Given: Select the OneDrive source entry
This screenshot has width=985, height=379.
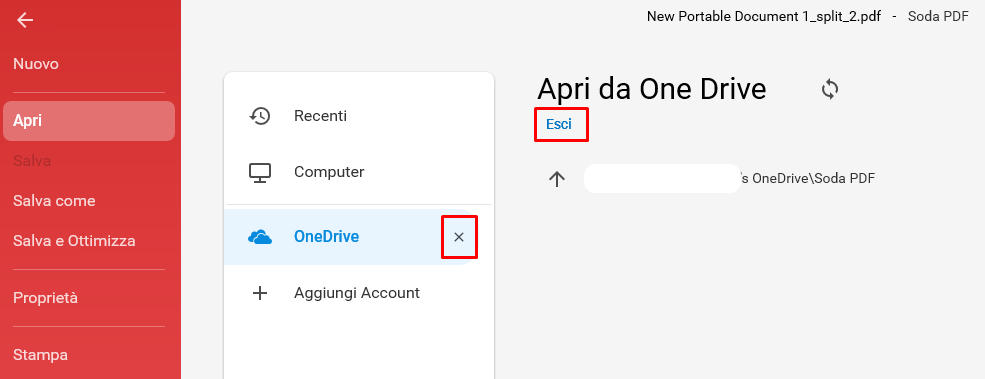Looking at the screenshot, I should (350, 237).
